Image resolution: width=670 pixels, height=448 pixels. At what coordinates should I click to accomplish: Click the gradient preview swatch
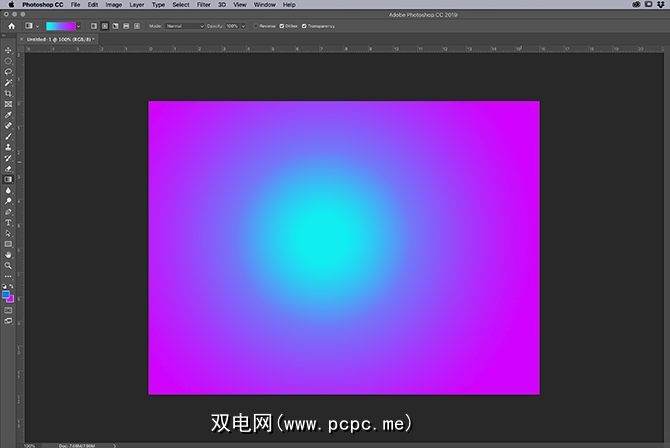[x=60, y=25]
